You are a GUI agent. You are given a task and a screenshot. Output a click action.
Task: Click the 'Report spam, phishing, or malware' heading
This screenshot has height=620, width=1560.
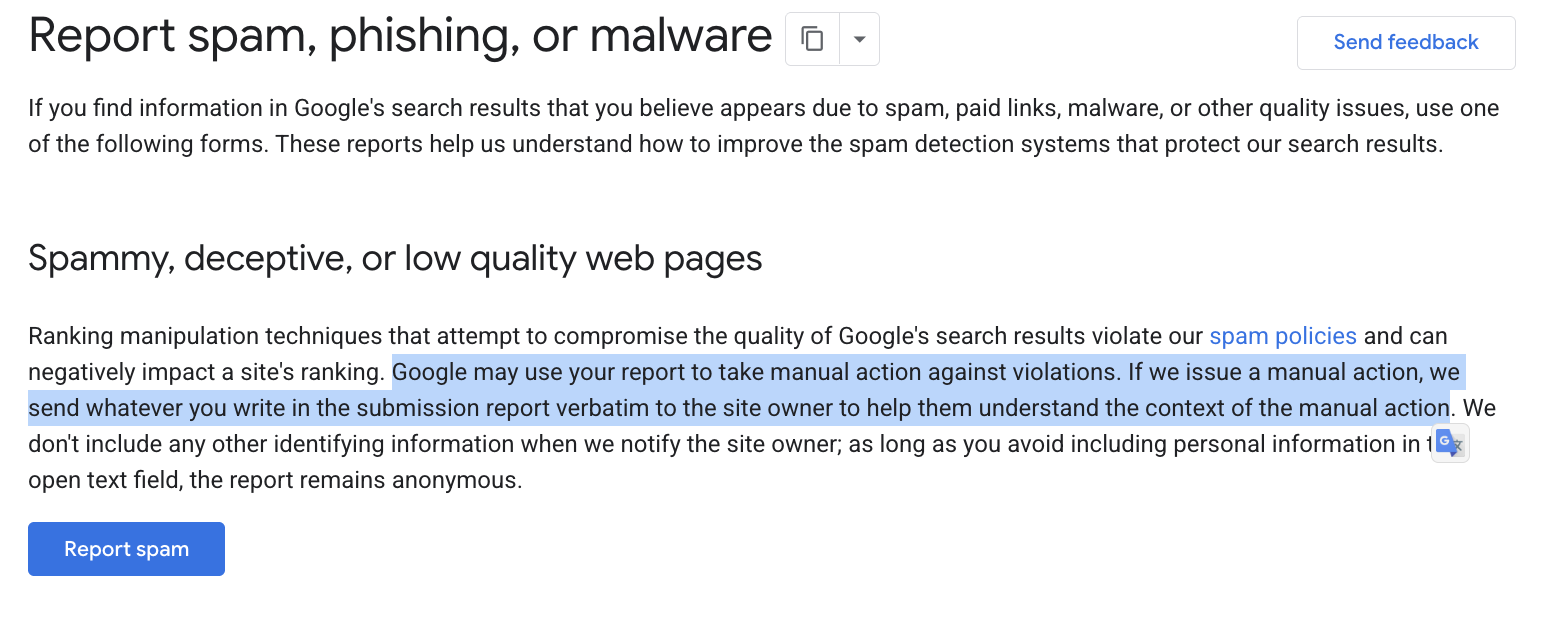(x=399, y=35)
